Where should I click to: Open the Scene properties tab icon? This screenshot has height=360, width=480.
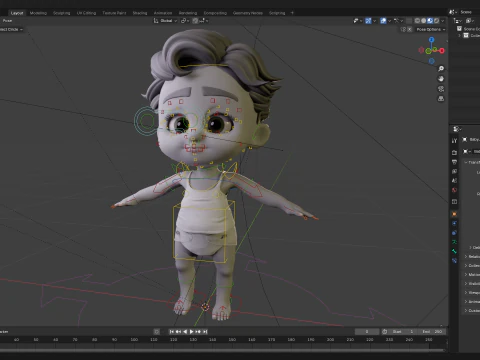click(454, 181)
